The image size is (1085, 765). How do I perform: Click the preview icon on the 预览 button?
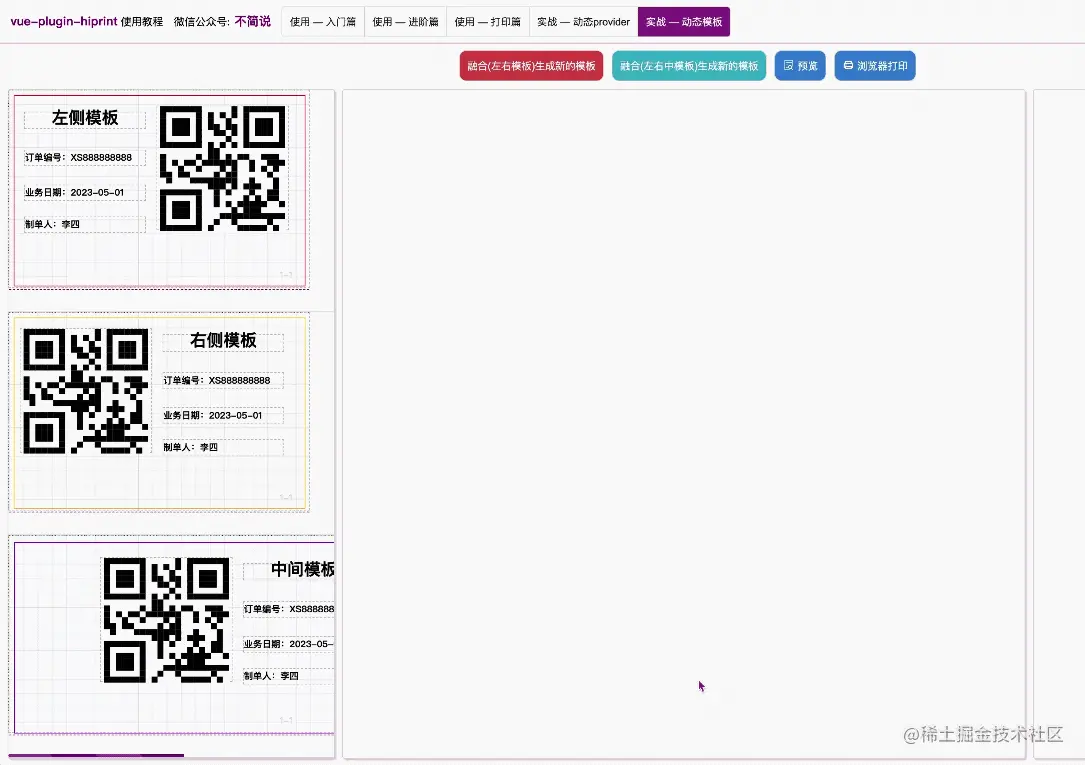789,65
